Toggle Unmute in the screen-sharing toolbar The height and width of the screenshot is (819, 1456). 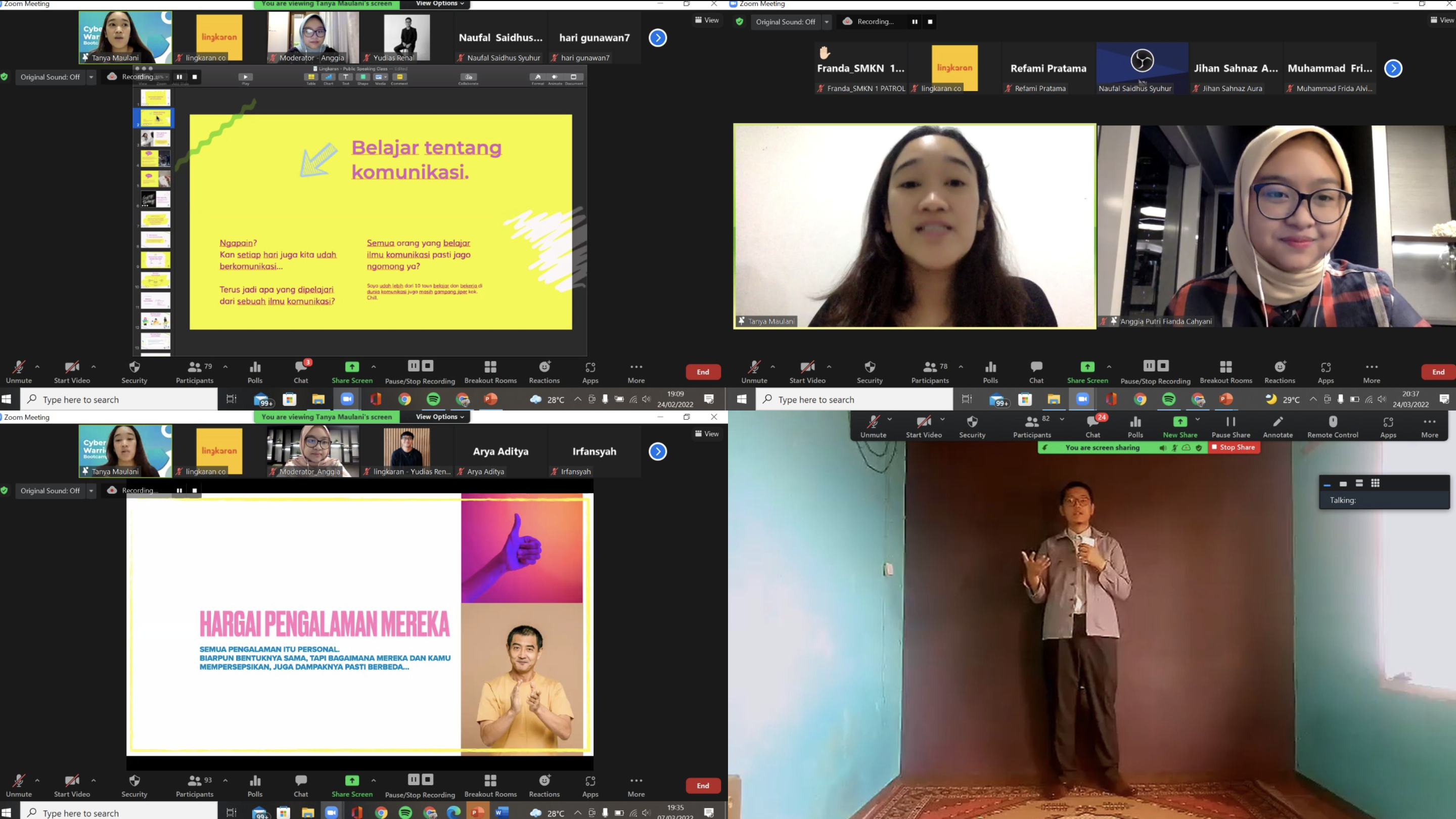[x=873, y=427]
